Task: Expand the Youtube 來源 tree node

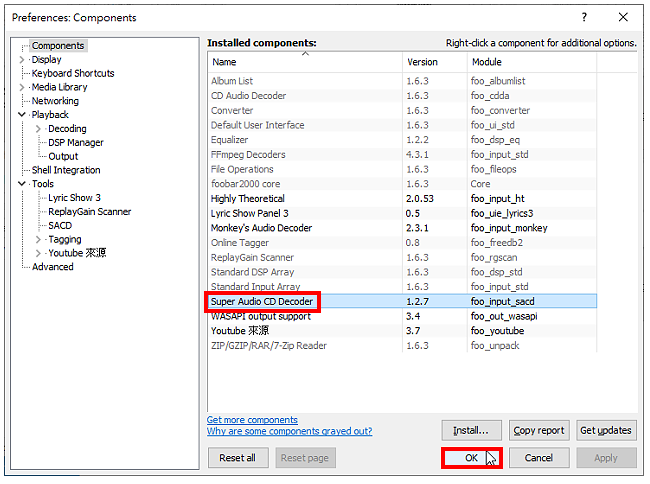Action: click(39, 253)
